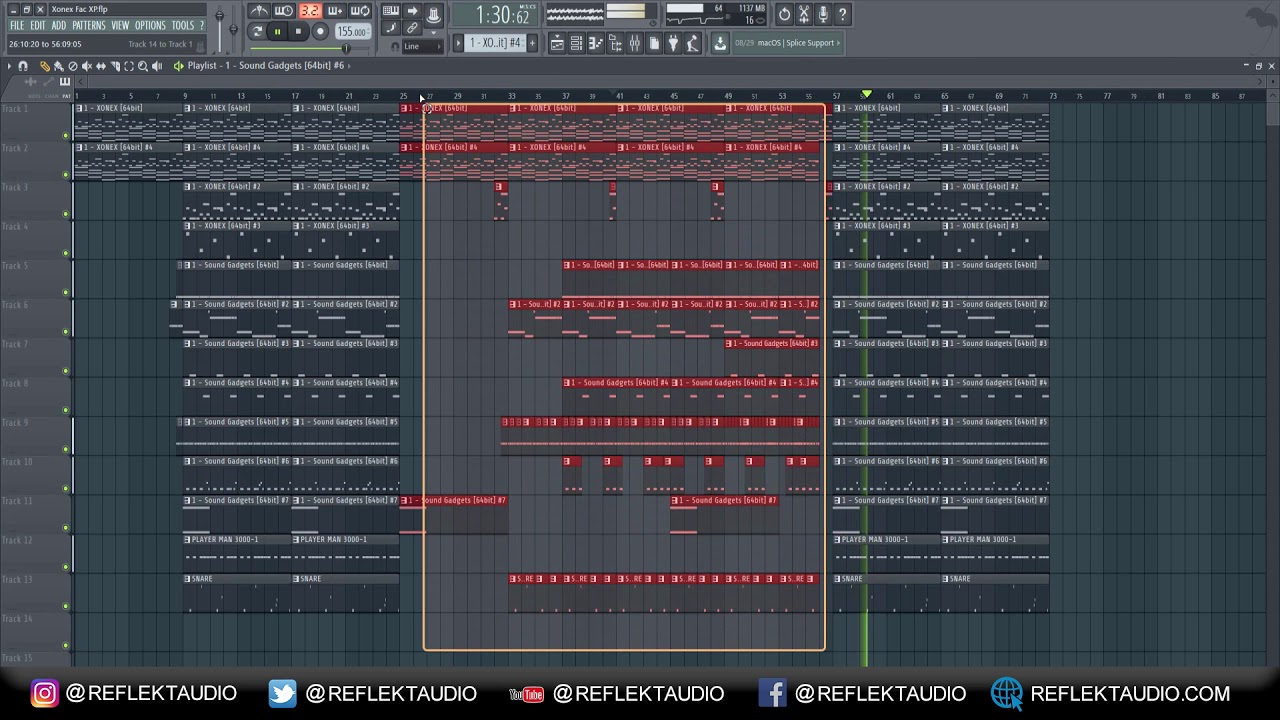This screenshot has height=720, width=1280.
Task: Open the EDIT menu
Action: pyautogui.click(x=38, y=26)
